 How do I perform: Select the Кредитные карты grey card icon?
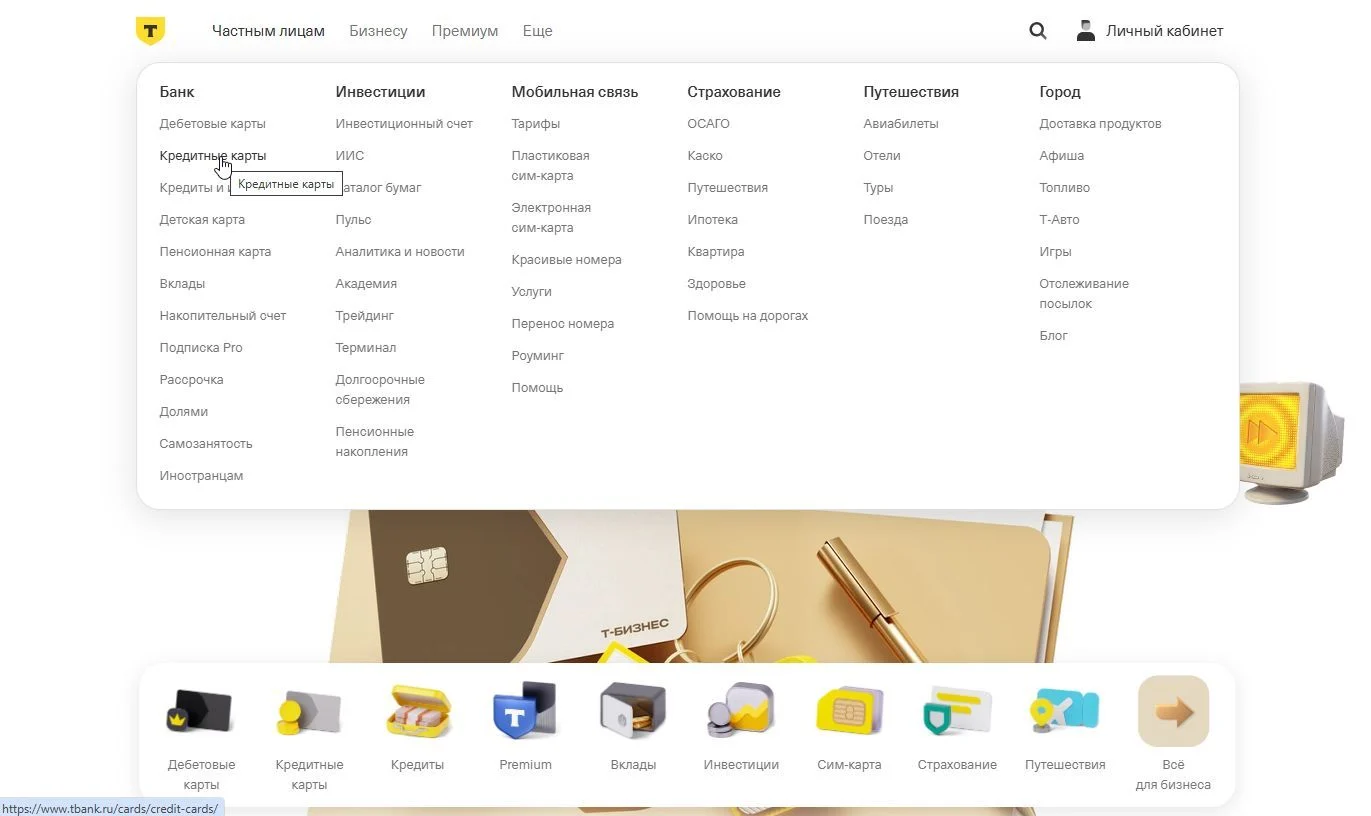tap(309, 711)
